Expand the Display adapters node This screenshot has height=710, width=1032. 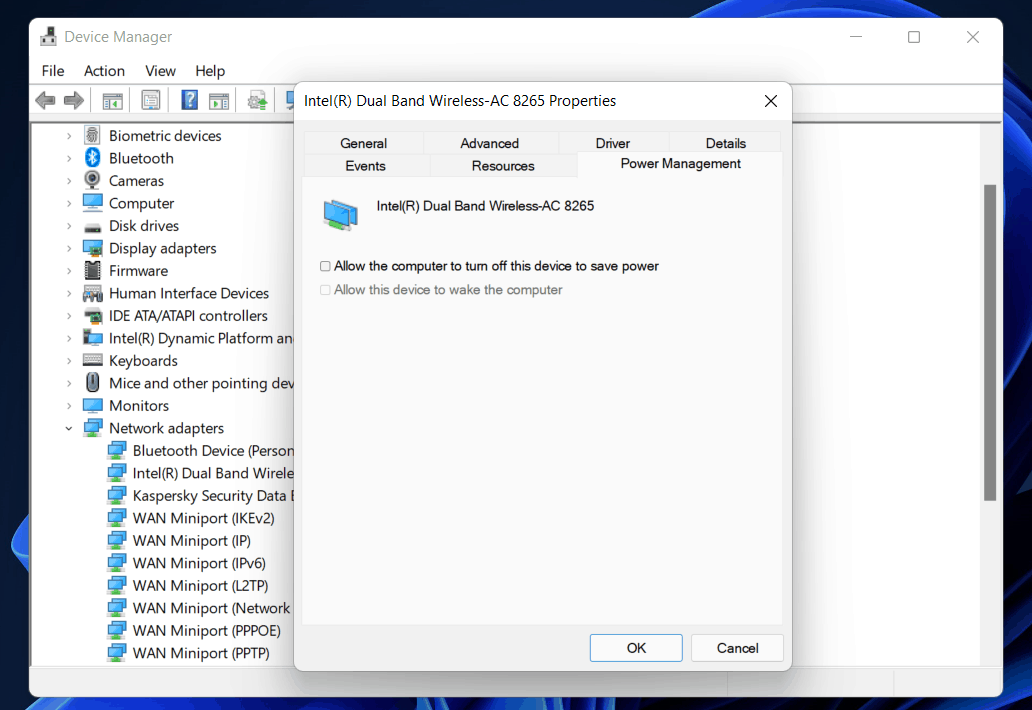tap(69, 248)
